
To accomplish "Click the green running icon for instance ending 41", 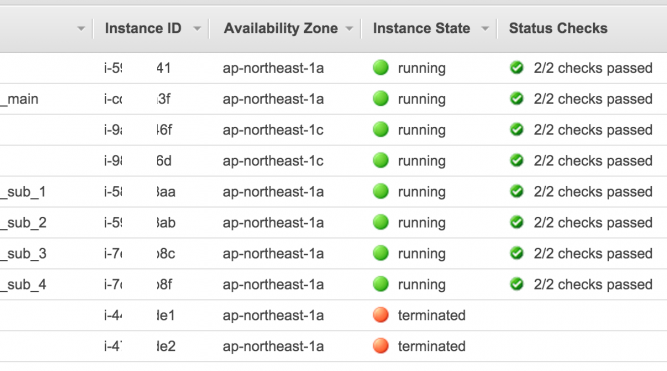I will click(x=381, y=67).
